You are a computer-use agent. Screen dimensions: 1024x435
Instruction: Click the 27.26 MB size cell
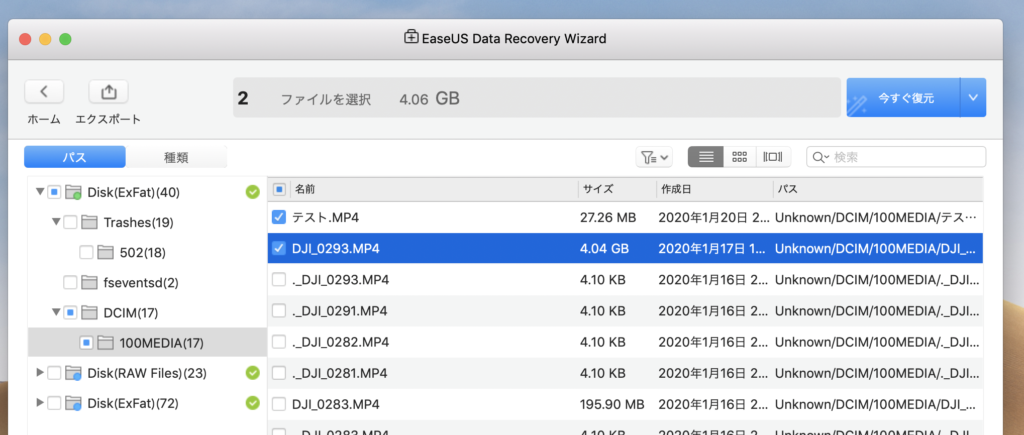(608, 217)
